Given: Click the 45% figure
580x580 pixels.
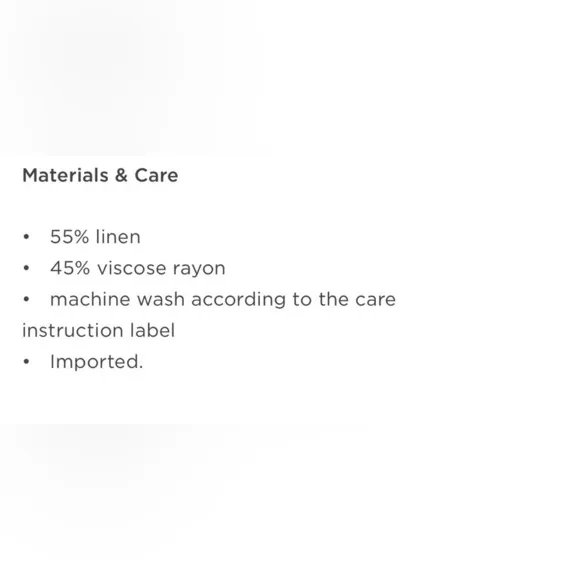Looking at the screenshot, I should (x=70, y=268).
